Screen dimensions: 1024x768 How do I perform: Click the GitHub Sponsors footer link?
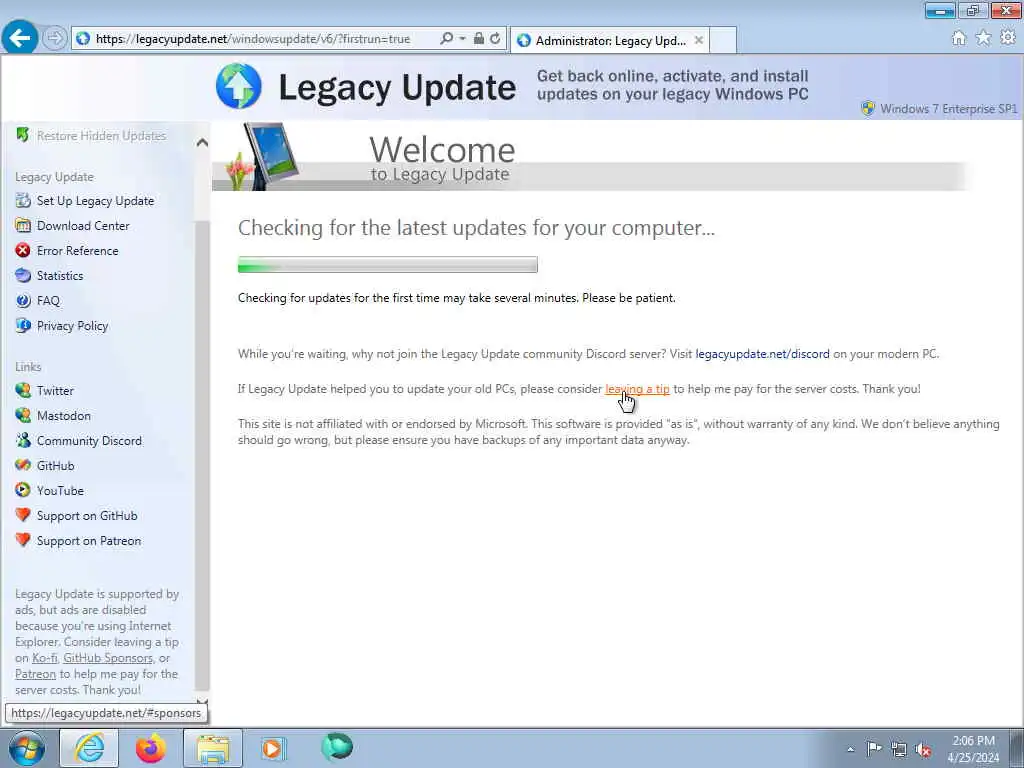(108, 658)
